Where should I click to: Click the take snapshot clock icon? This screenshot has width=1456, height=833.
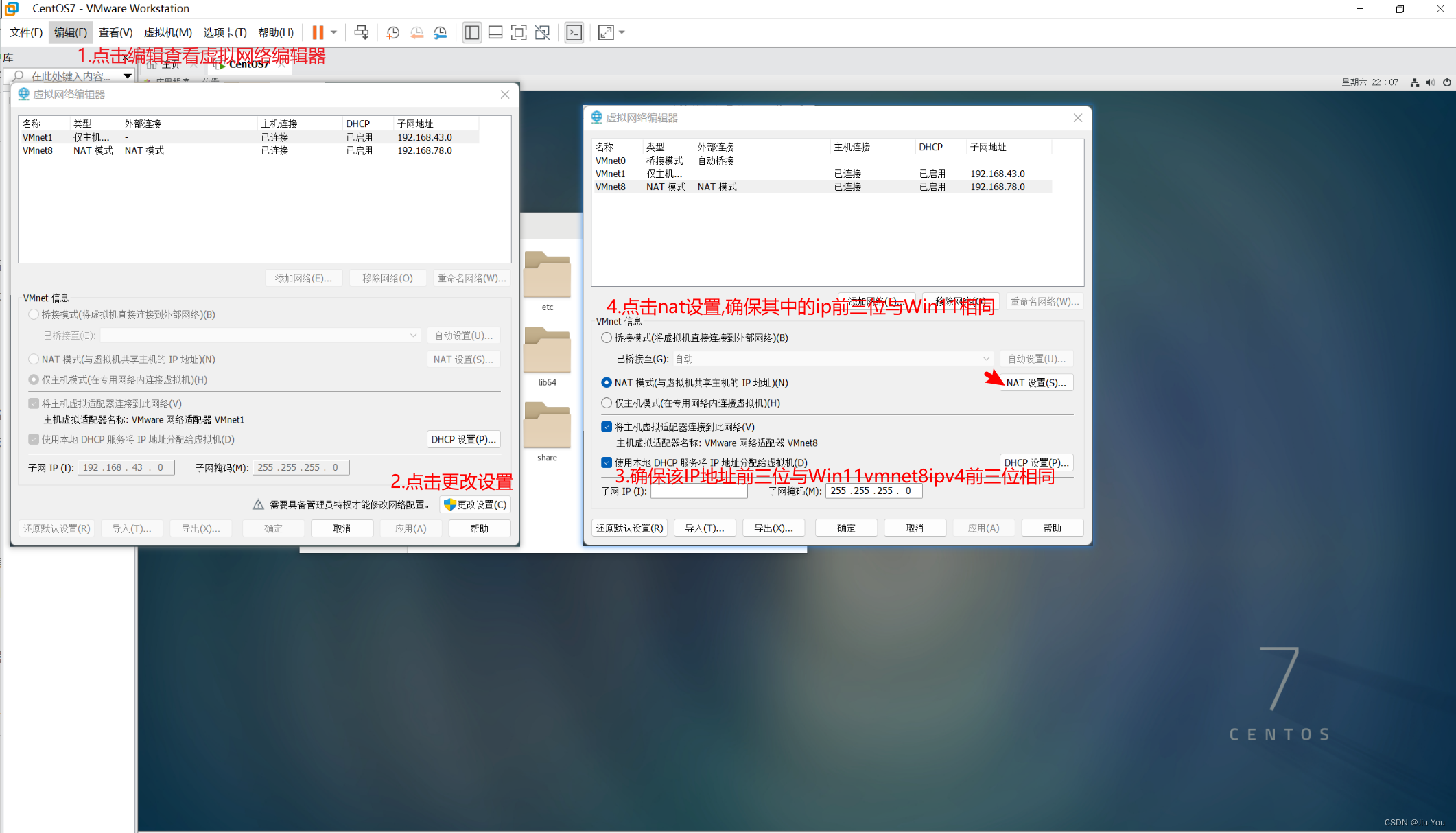pos(393,32)
